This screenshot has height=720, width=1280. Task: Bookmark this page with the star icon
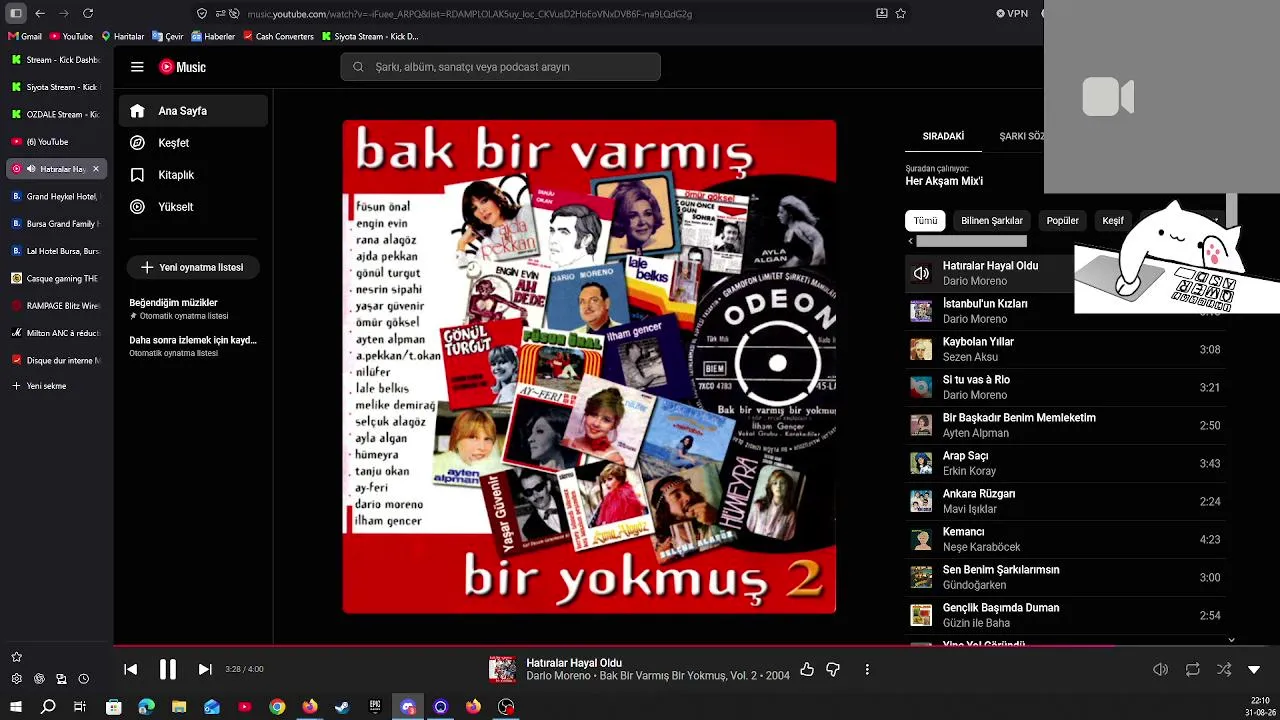click(x=901, y=13)
